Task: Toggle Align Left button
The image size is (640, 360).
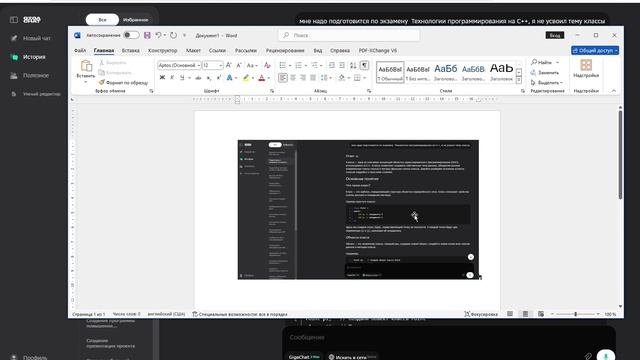Action: (282, 78)
